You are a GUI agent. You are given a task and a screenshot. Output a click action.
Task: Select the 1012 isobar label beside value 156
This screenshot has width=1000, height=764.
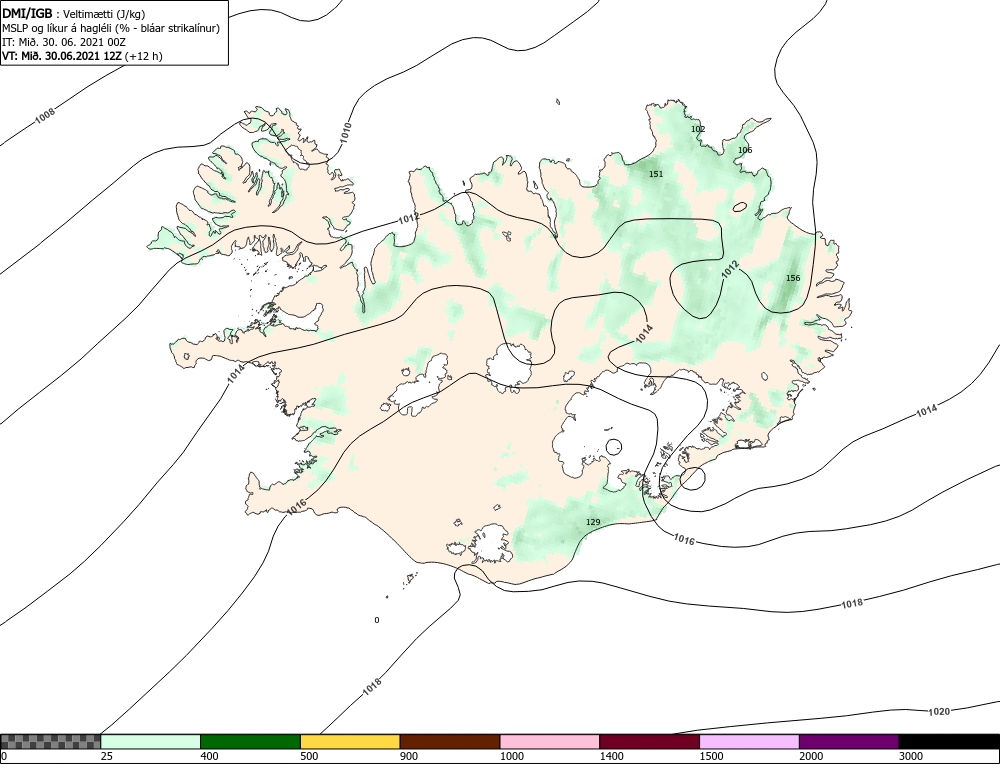pos(730,269)
